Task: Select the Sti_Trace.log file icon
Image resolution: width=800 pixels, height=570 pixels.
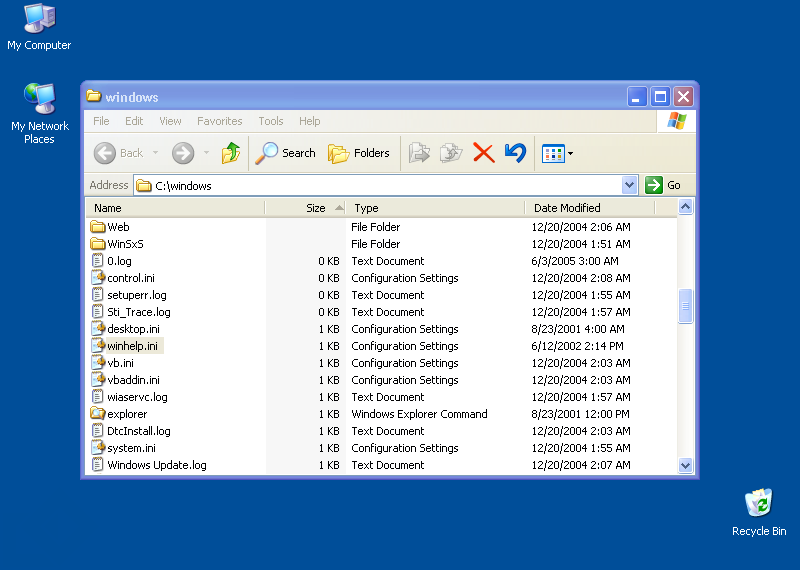Action: click(97, 312)
